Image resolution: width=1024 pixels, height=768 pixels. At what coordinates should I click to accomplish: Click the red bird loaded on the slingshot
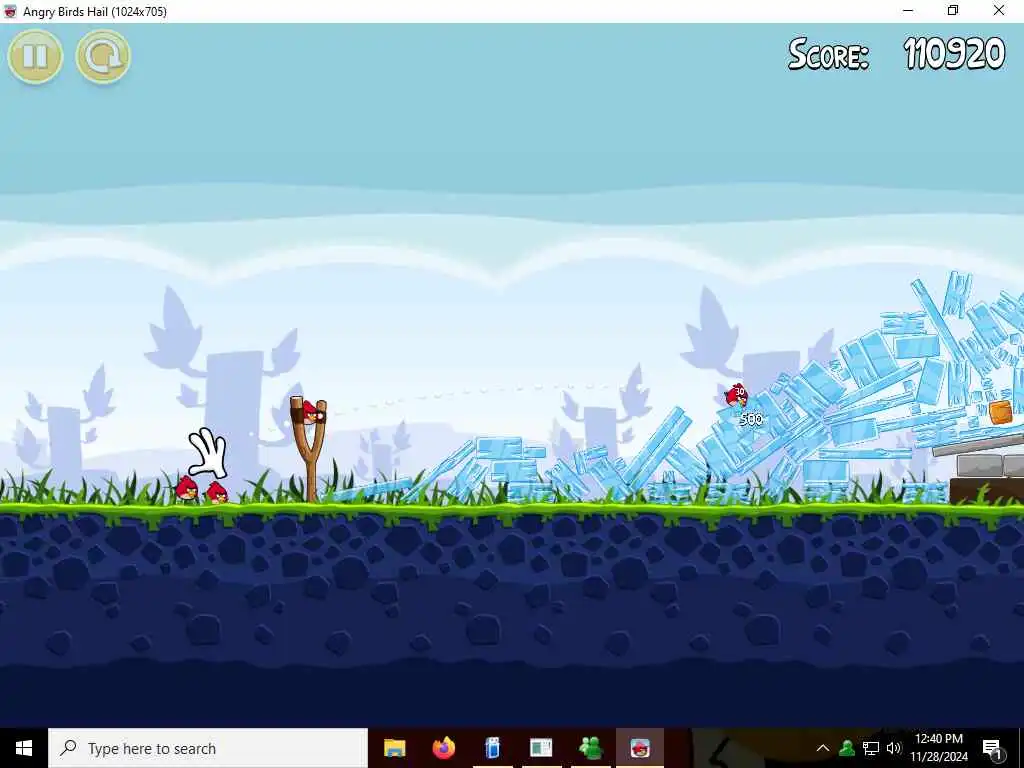(x=312, y=413)
